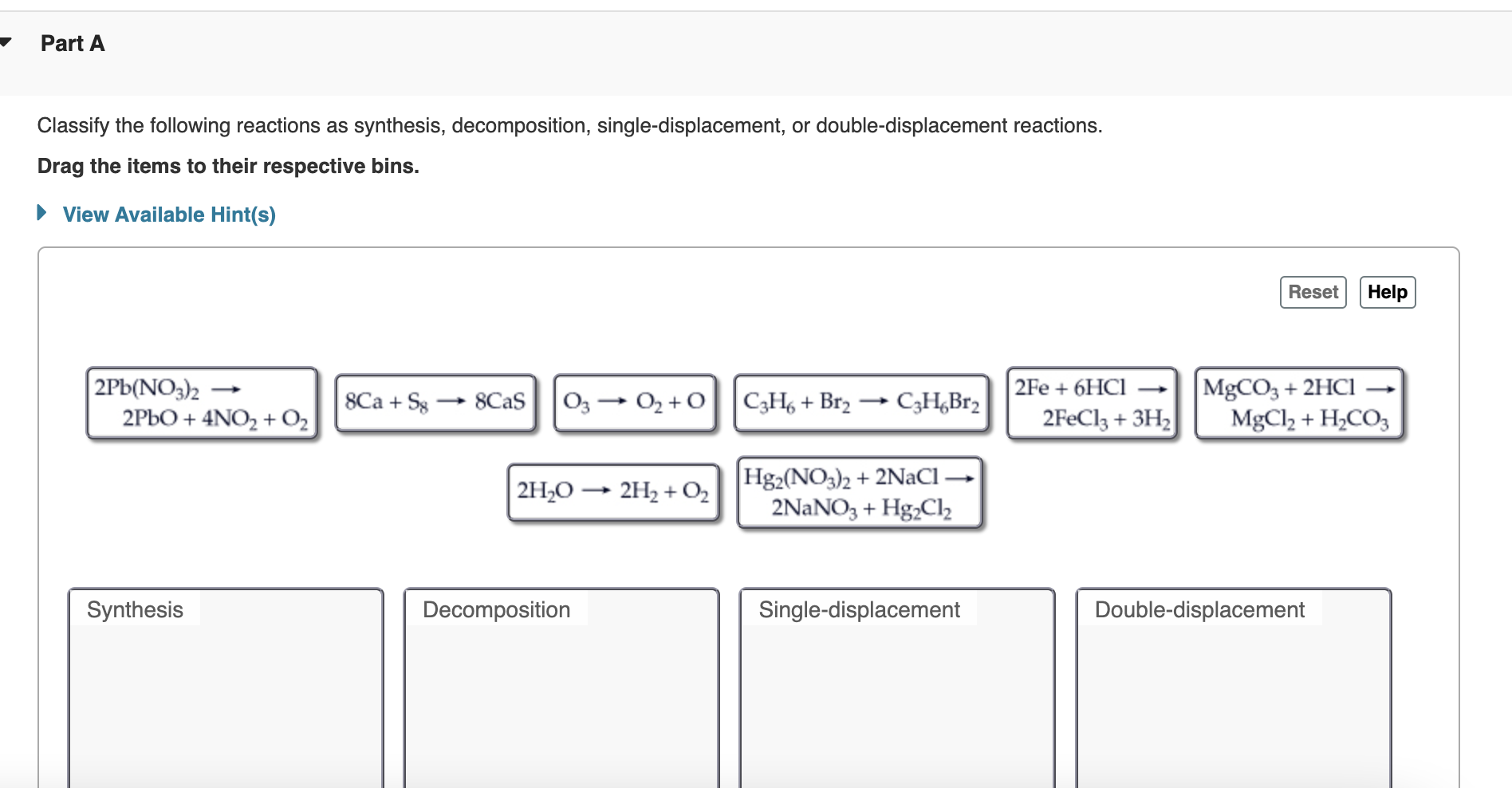Select the 2Pb(NO3)2 decomposition reaction tile

coord(201,402)
